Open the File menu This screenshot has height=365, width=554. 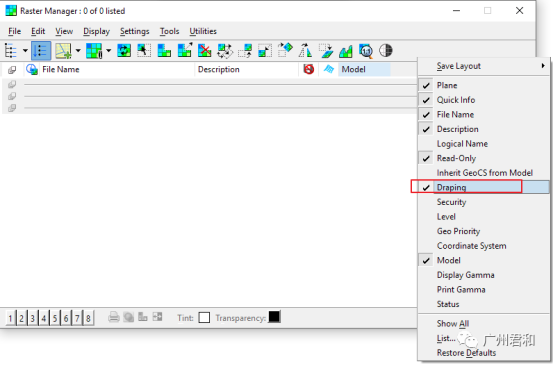click(14, 31)
